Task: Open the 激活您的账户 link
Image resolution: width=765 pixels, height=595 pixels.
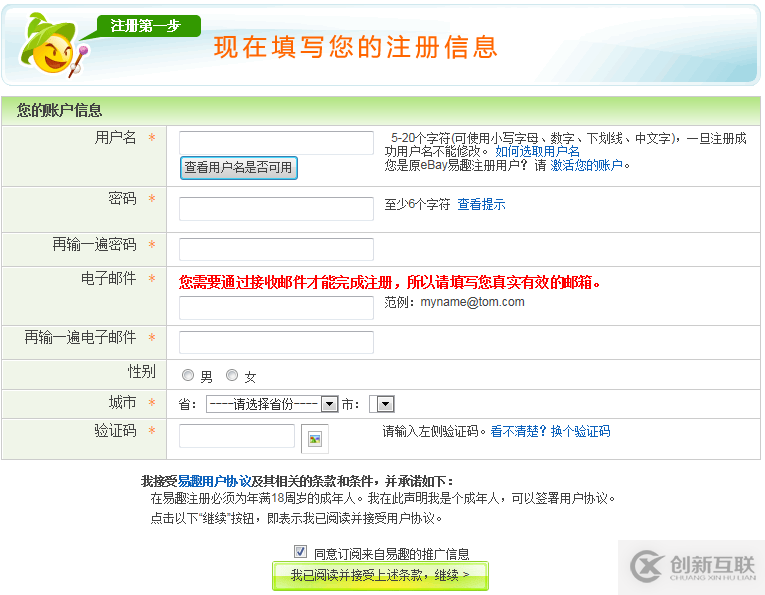Action: 586,165
